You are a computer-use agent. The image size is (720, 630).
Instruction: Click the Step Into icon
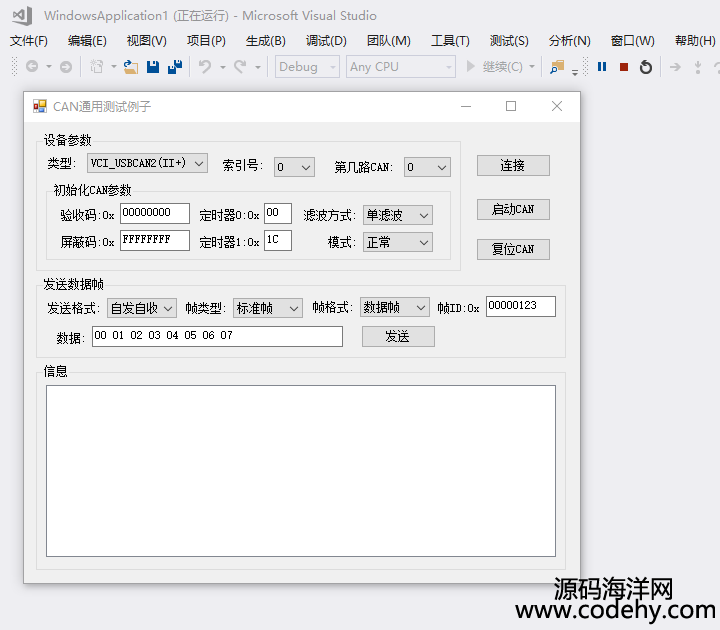tap(698, 67)
